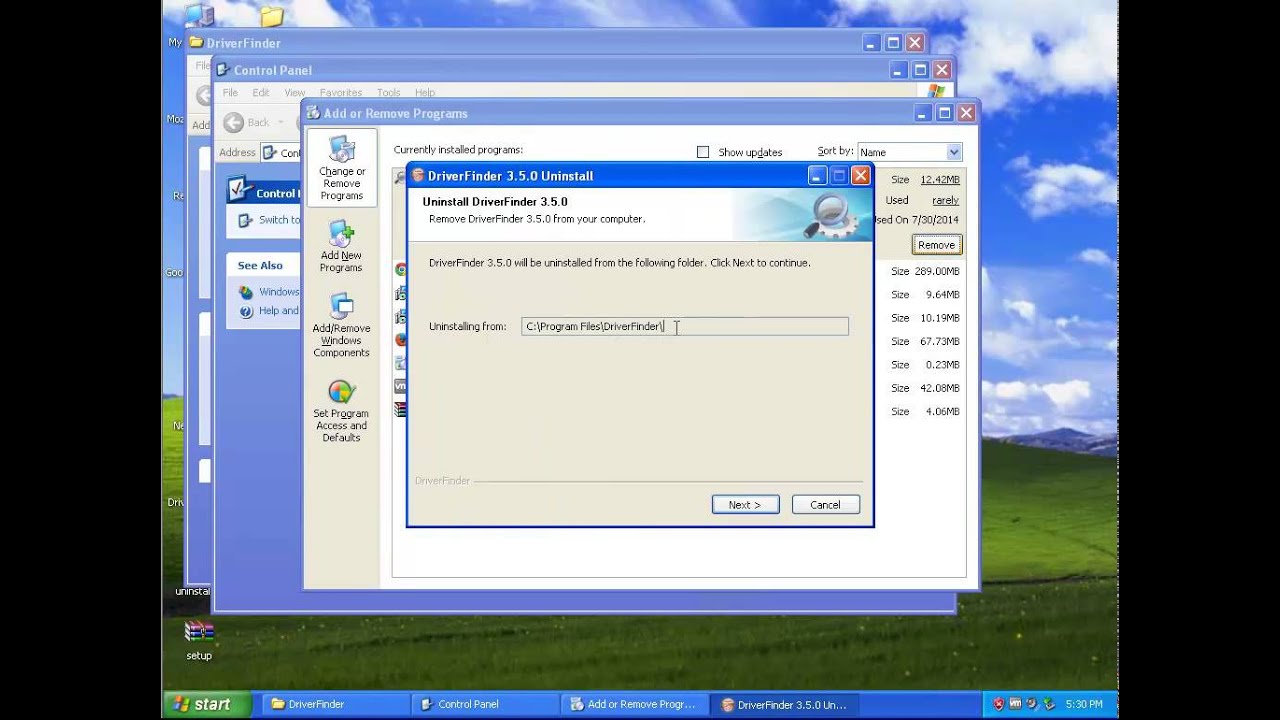Click the 12.42MB size link
The height and width of the screenshot is (720, 1280).
[940, 180]
